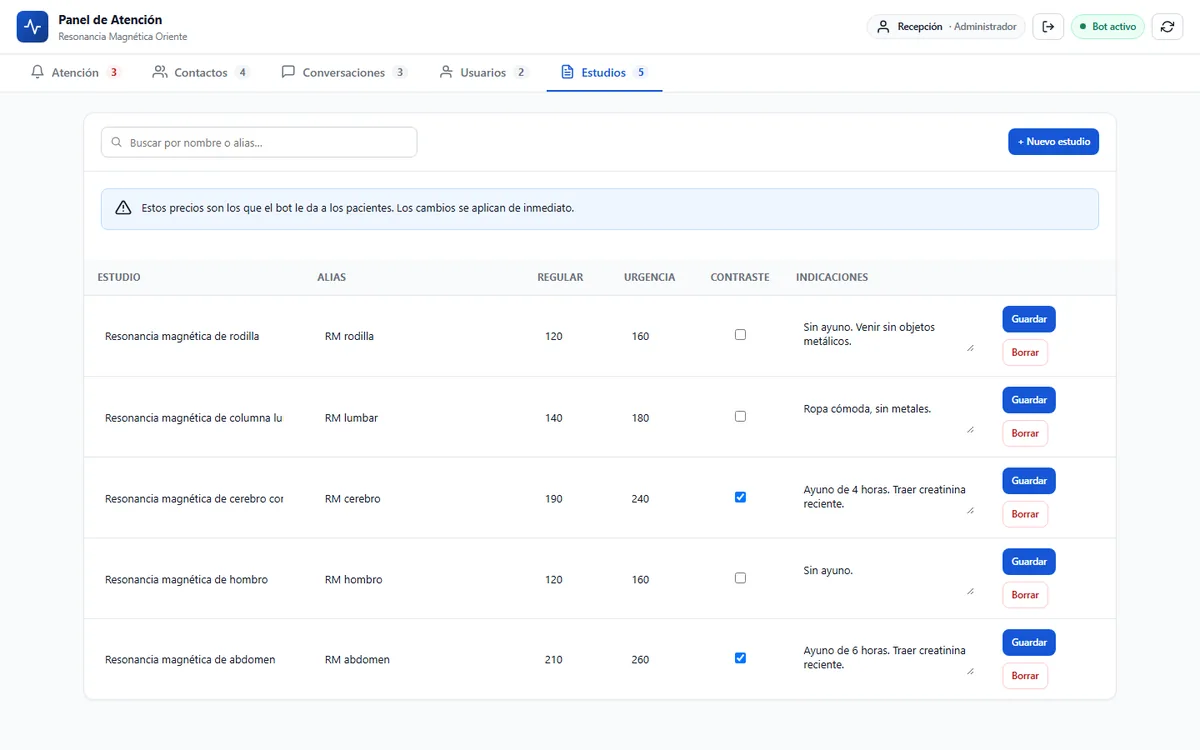
Task: Select the Estudios tab
Action: point(604,73)
